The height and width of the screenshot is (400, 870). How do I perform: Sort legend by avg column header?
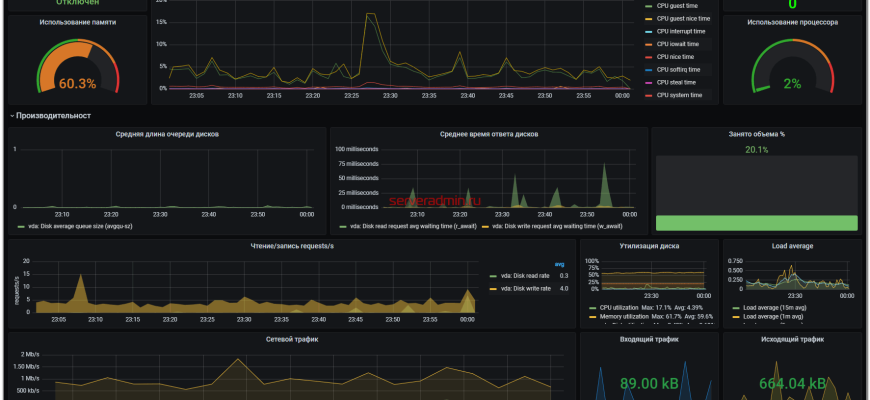(x=561, y=264)
